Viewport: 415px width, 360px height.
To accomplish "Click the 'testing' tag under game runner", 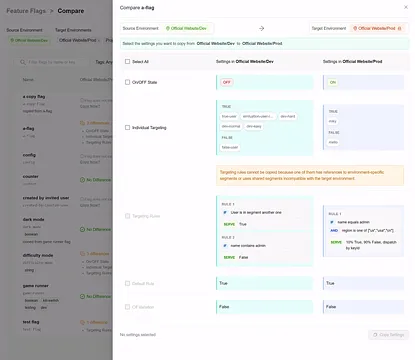I will coord(30,307).
